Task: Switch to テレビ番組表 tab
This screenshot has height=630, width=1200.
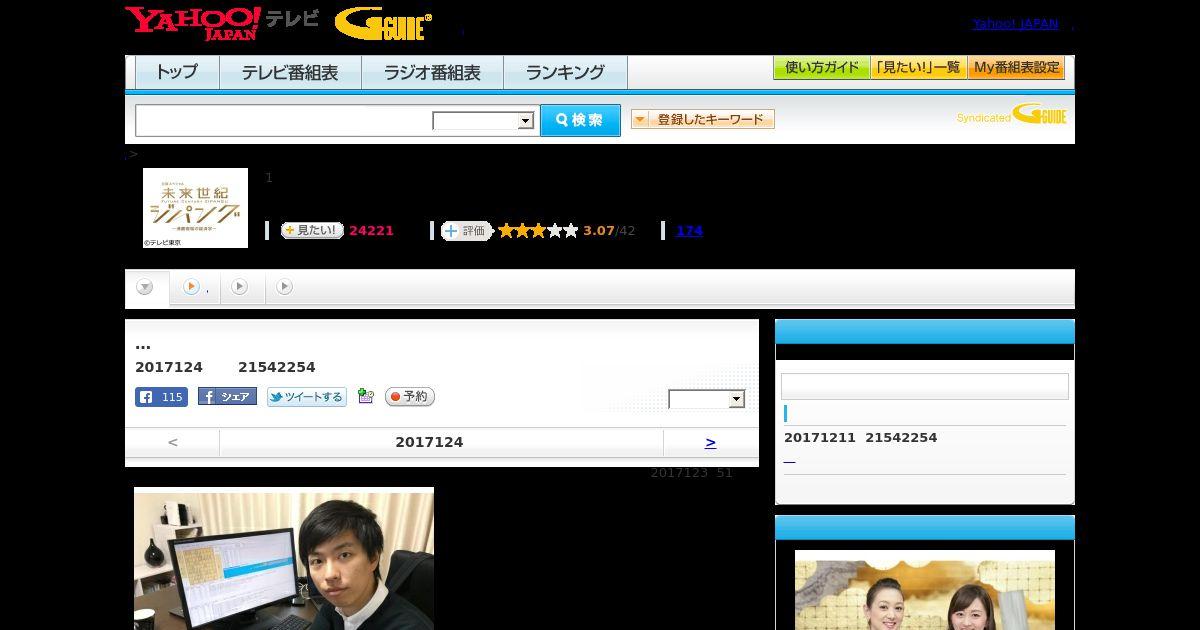Action: pos(290,72)
